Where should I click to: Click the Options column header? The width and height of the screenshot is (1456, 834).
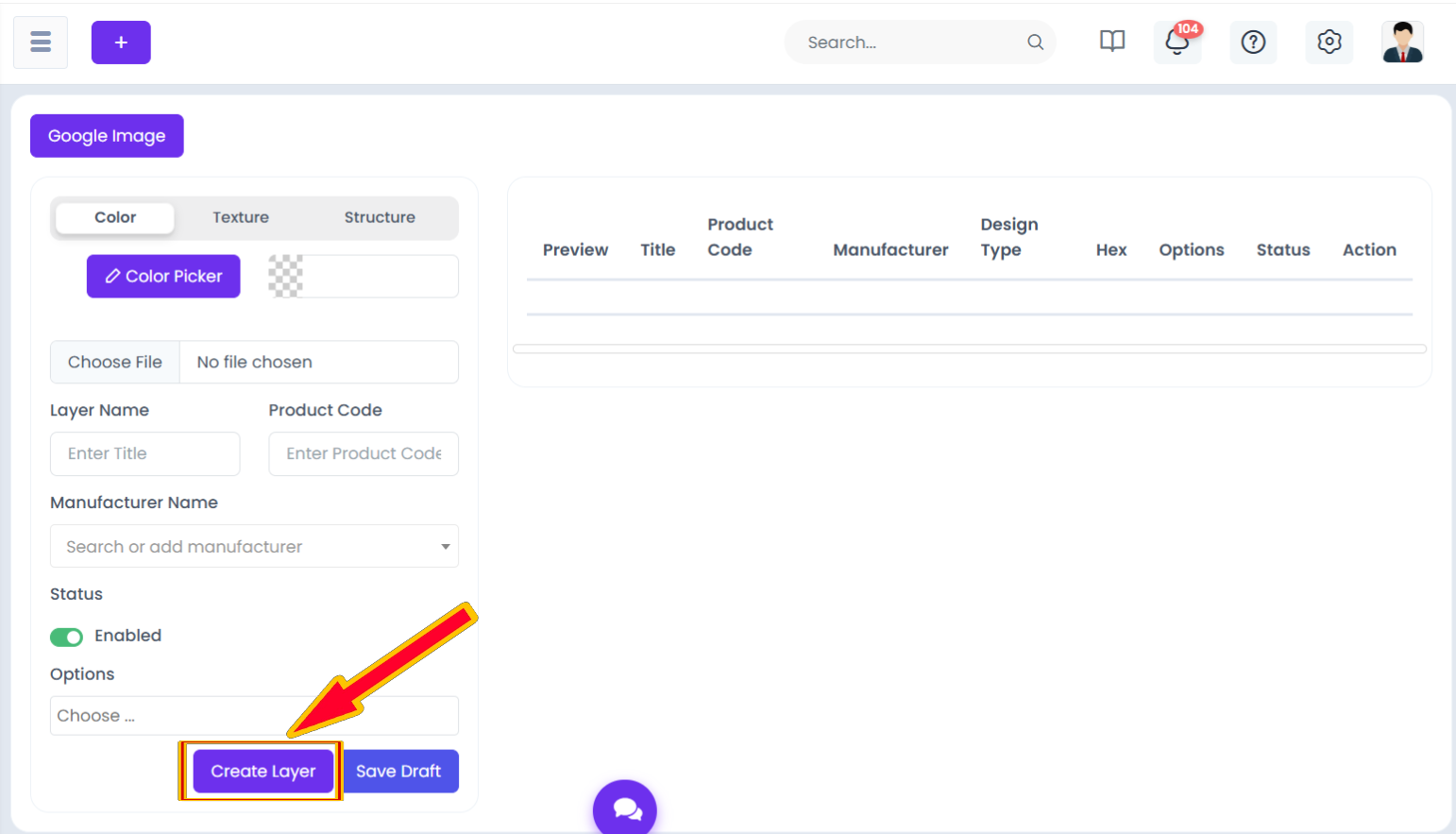pos(1192,249)
